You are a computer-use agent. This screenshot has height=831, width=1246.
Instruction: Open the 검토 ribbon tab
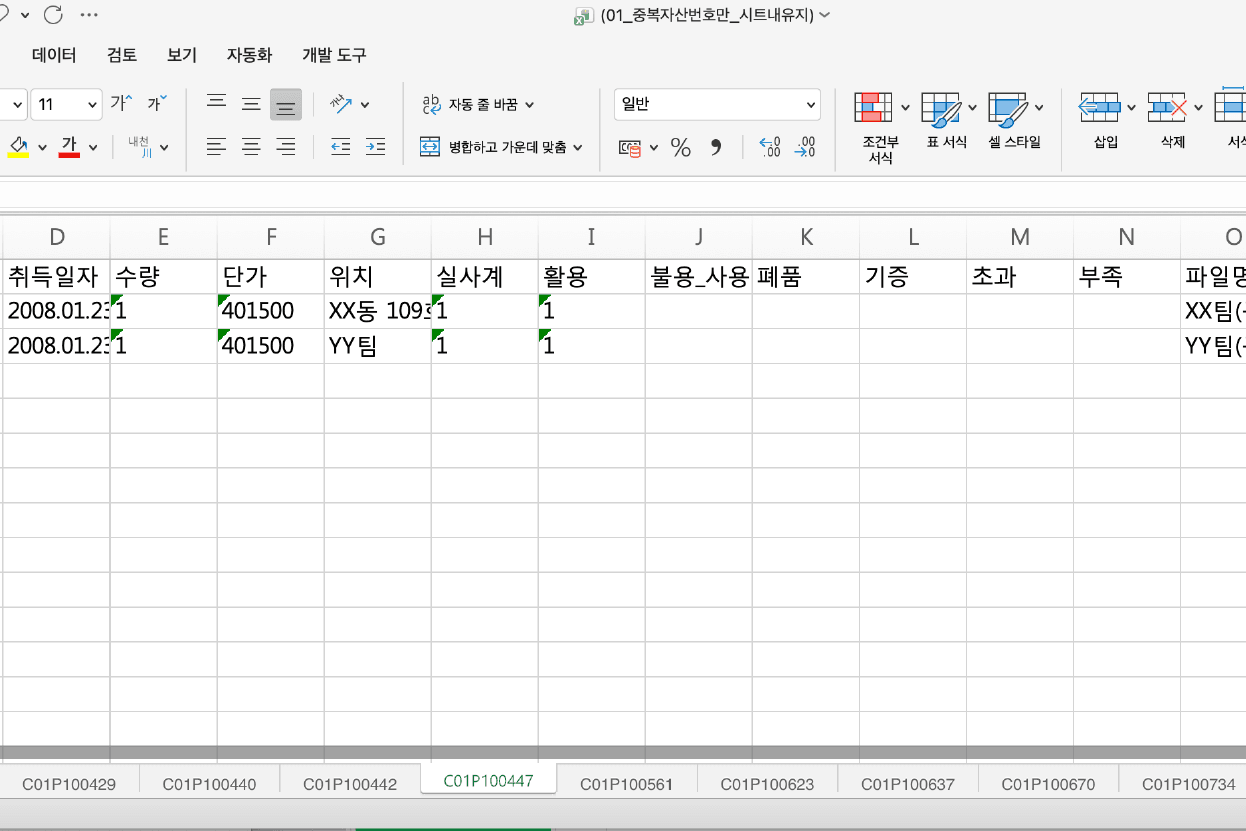point(122,55)
